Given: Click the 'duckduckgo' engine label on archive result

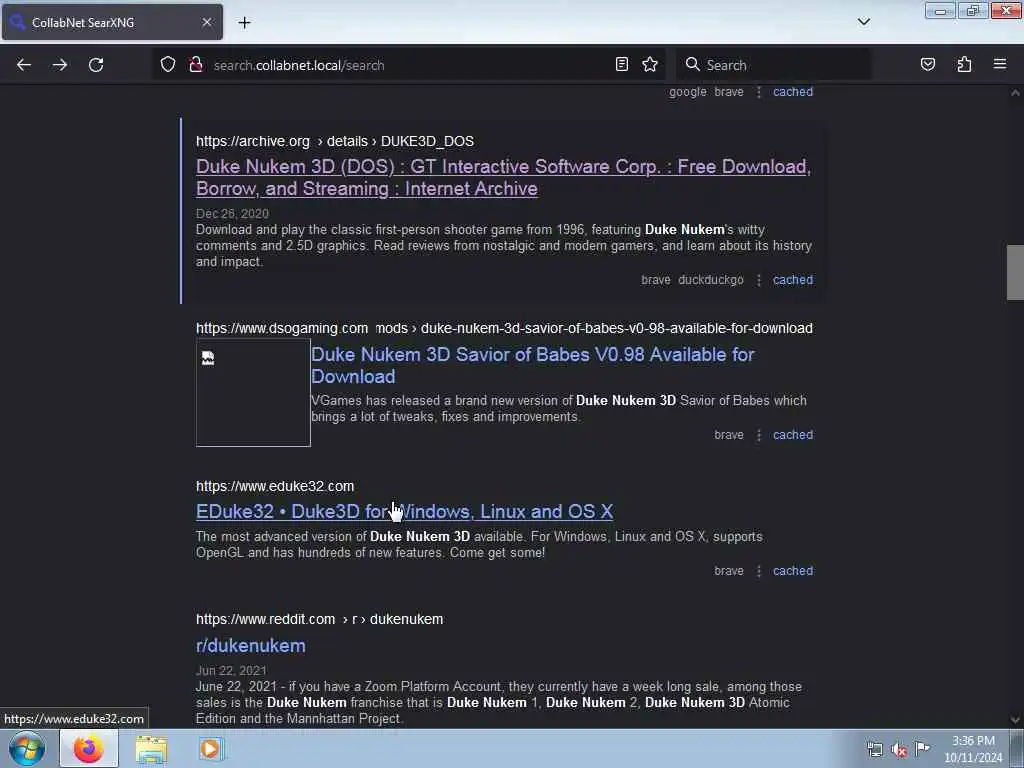Looking at the screenshot, I should [x=711, y=280].
